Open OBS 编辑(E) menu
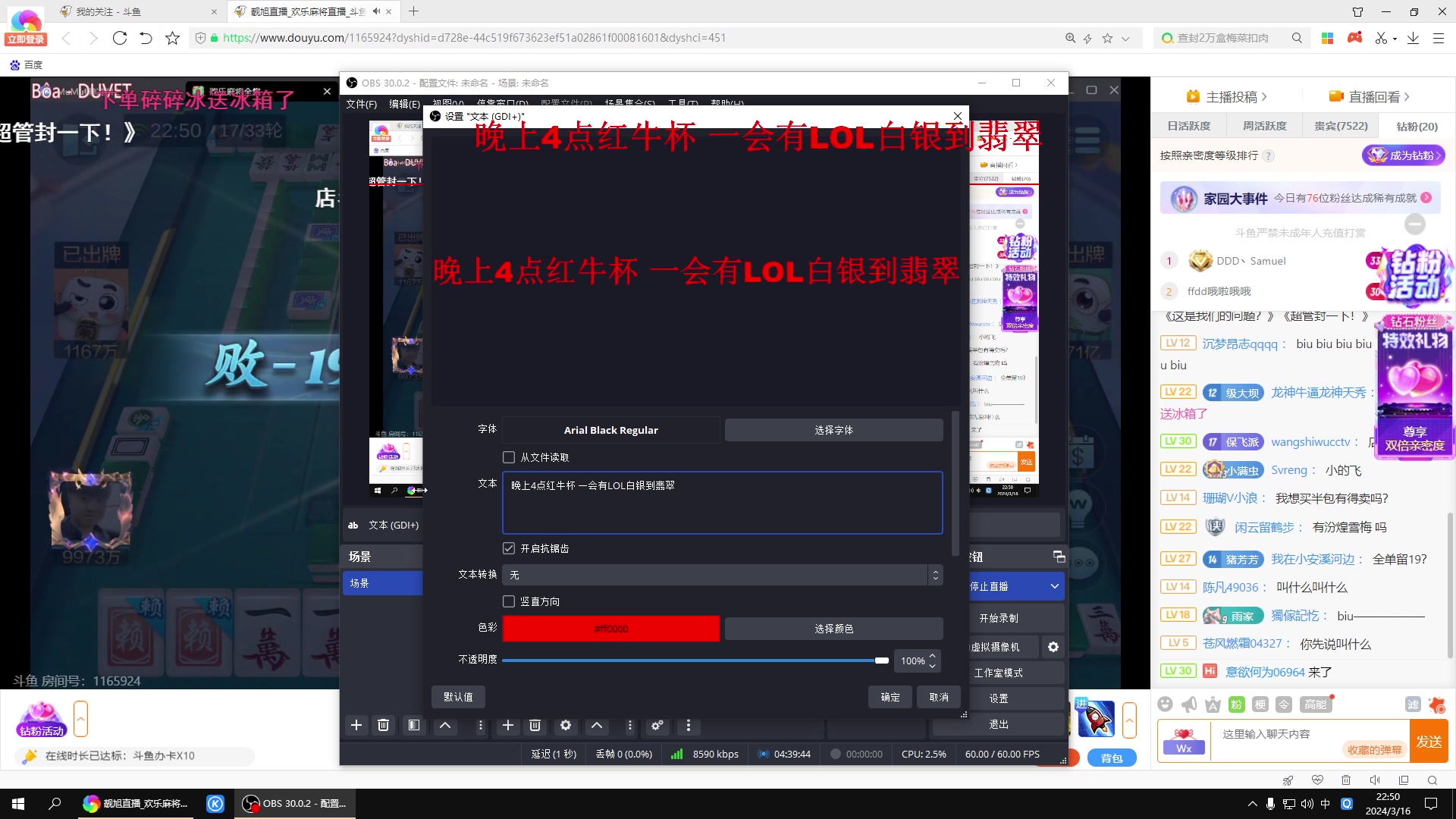The image size is (1456, 819). point(404,104)
